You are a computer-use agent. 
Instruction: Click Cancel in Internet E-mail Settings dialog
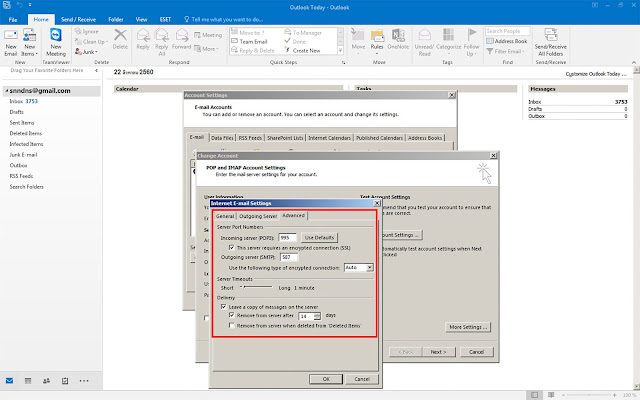[x=362, y=379]
